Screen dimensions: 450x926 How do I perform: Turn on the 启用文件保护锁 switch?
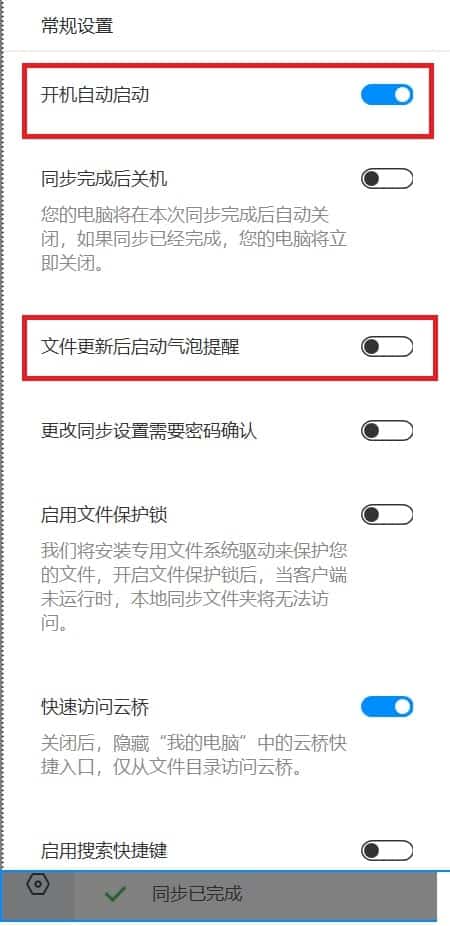pyautogui.click(x=387, y=515)
